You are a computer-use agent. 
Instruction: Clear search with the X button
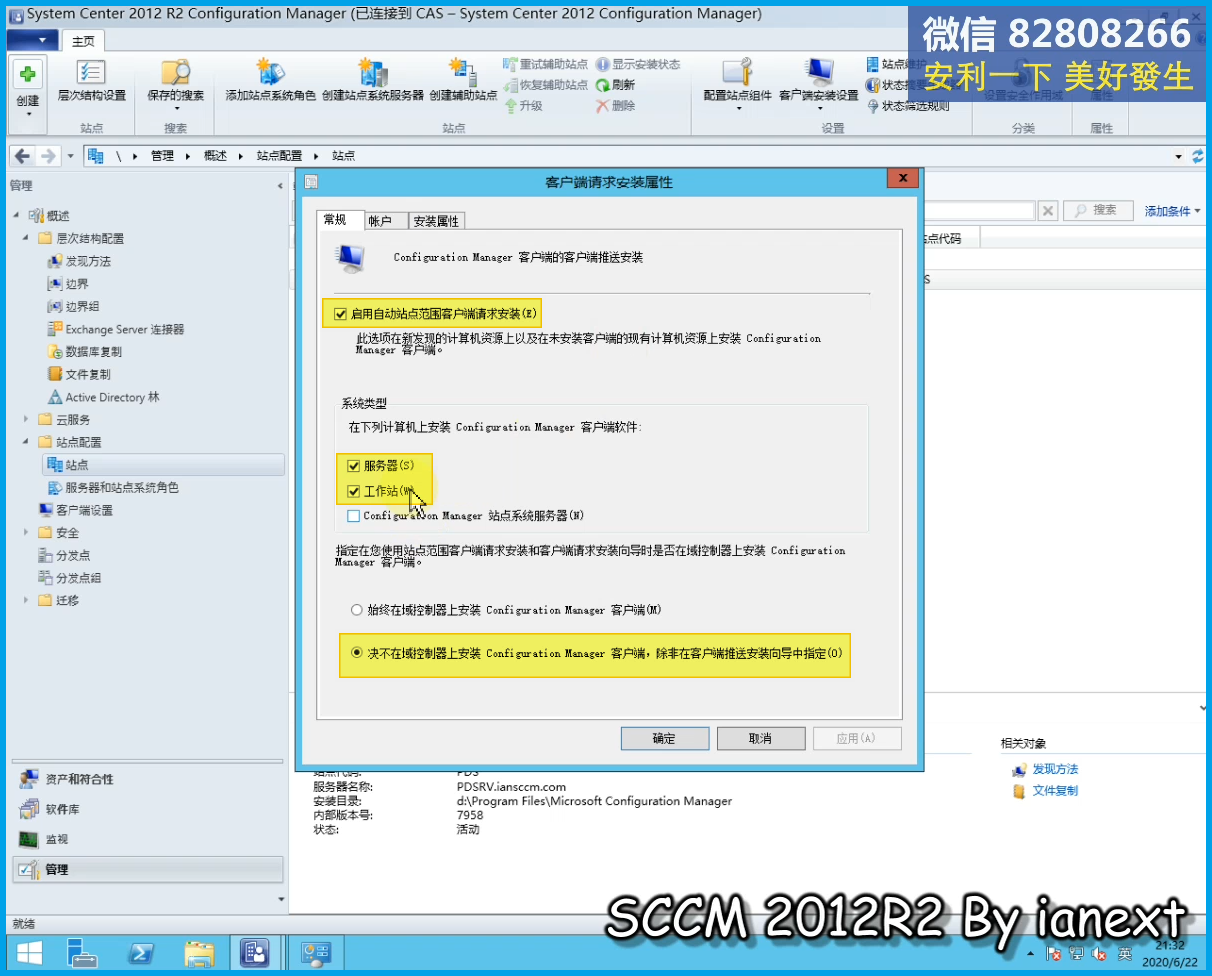[1047, 210]
